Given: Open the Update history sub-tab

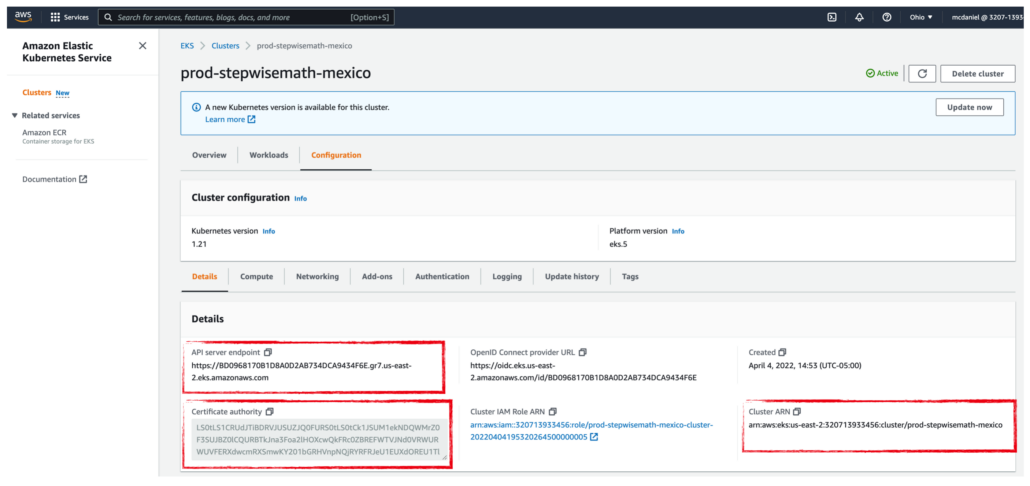Looking at the screenshot, I should point(571,276).
